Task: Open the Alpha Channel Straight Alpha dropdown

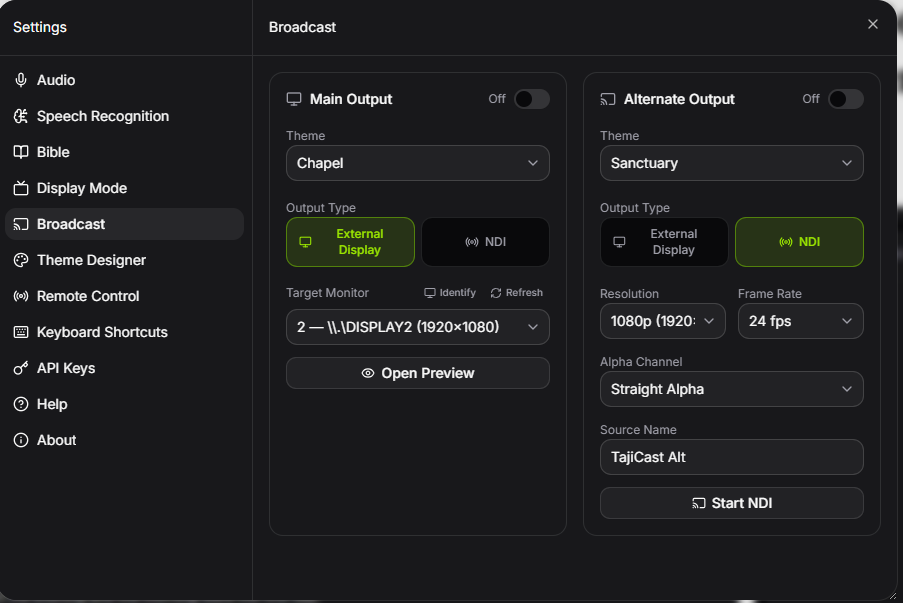Action: pyautogui.click(x=731, y=389)
